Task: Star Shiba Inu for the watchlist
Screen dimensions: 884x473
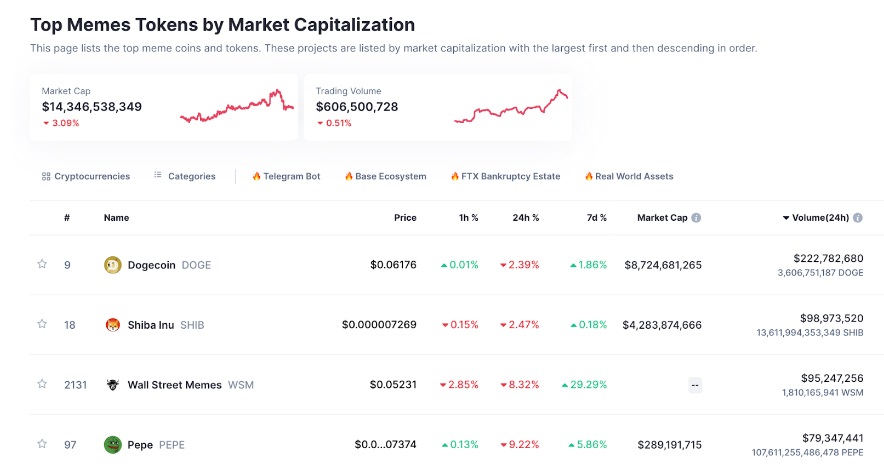Action: [42, 325]
